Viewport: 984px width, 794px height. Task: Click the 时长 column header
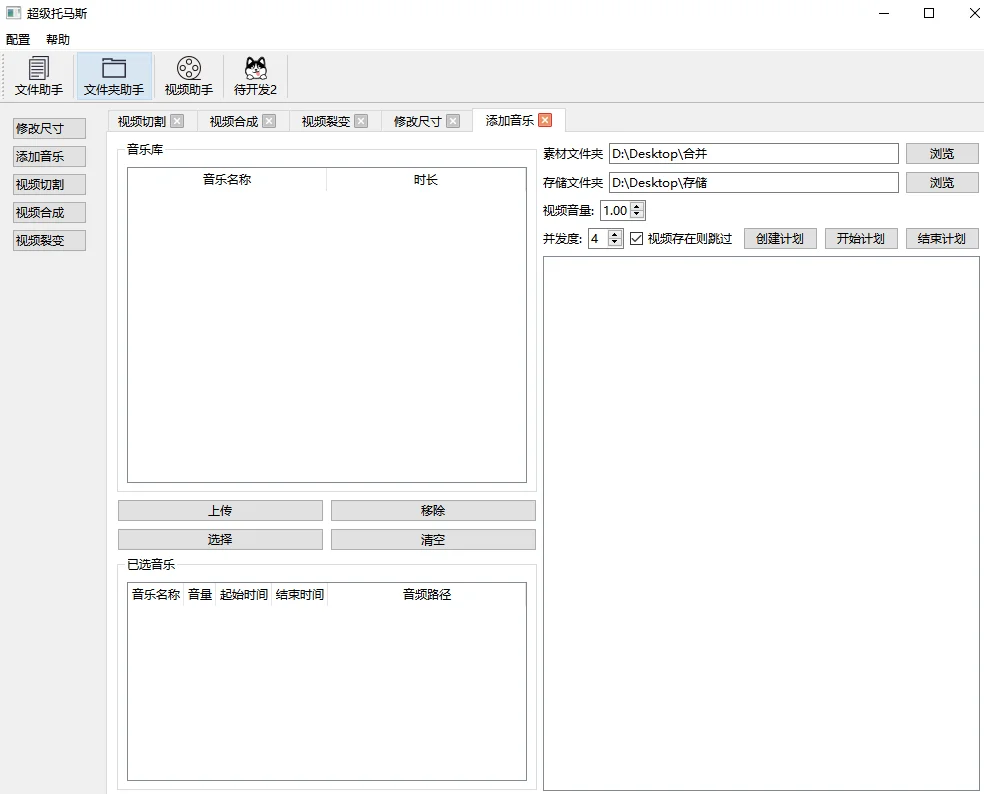click(426, 180)
